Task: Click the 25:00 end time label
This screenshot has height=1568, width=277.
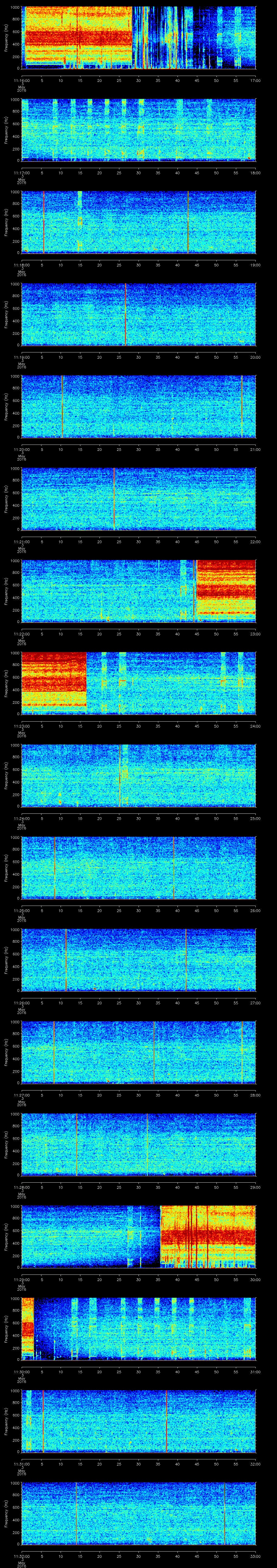Action: click(255, 819)
